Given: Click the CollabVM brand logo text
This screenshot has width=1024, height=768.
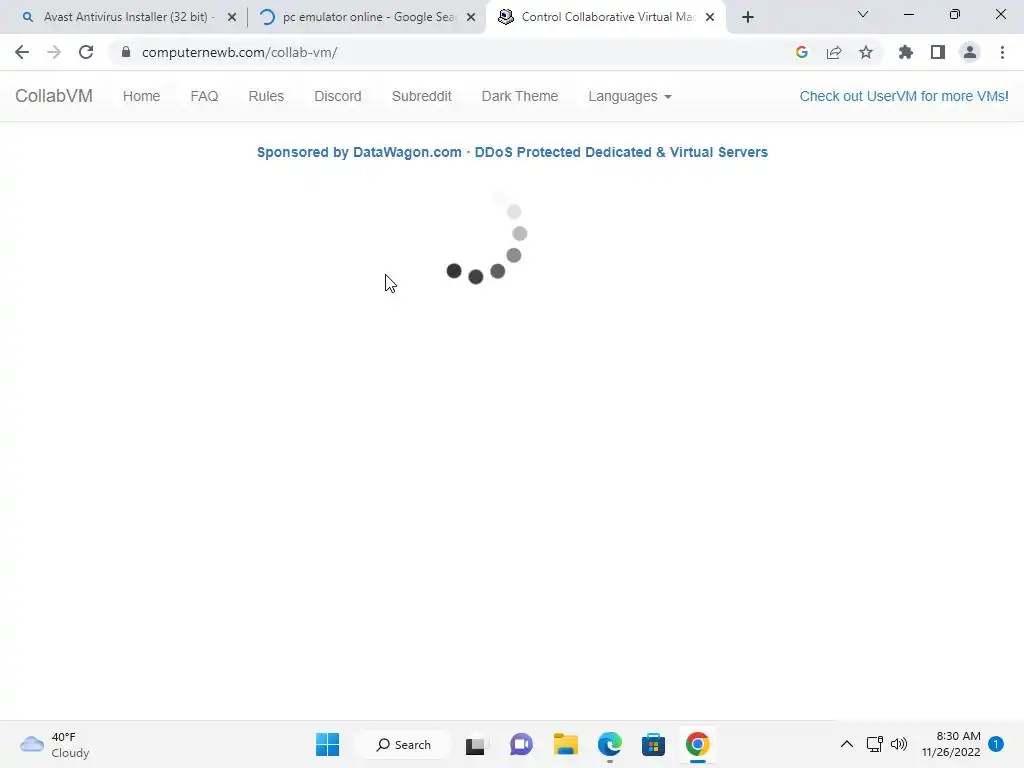Looking at the screenshot, I should click(54, 96).
